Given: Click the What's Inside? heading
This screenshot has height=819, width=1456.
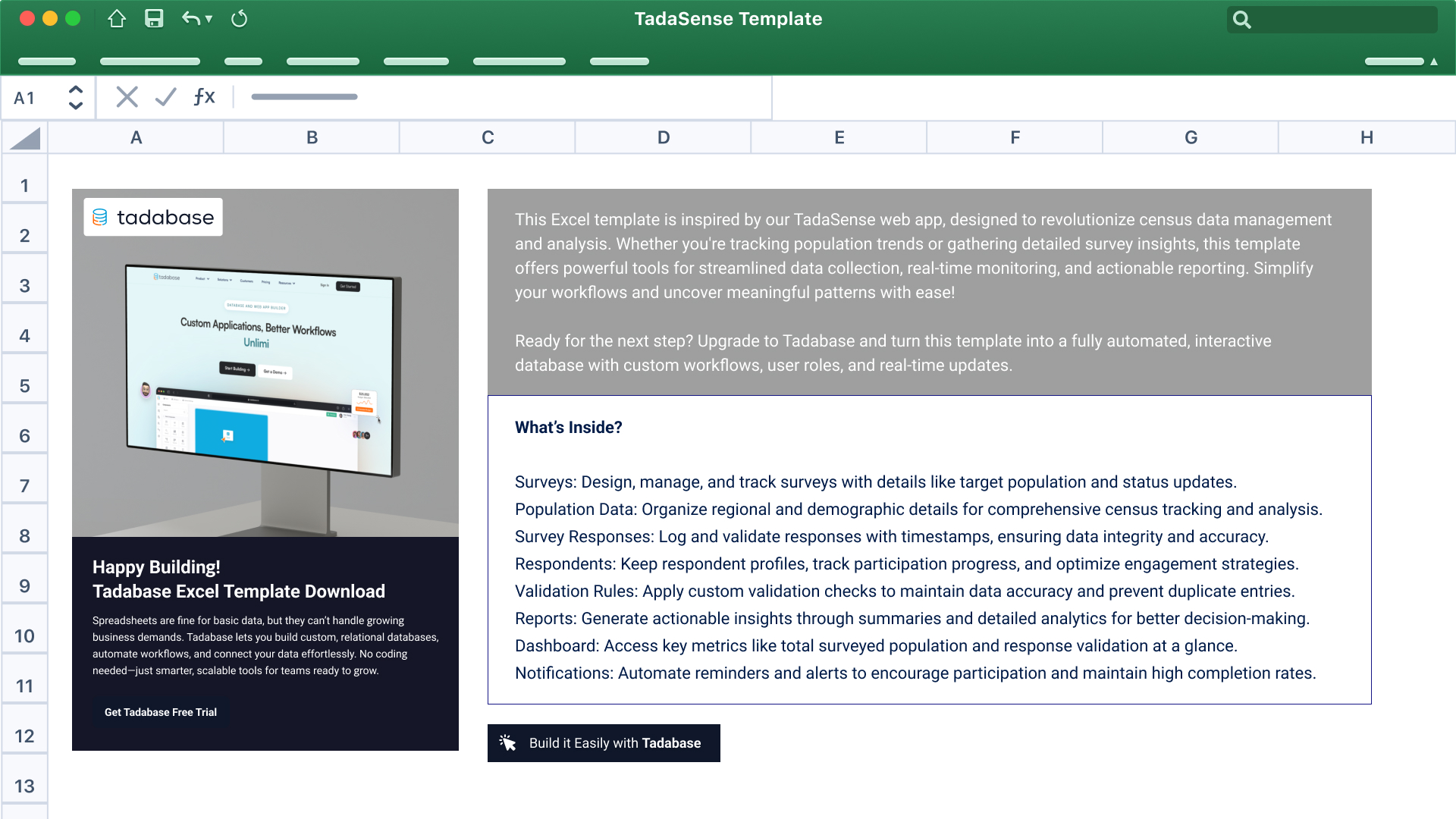Looking at the screenshot, I should coord(569,428).
